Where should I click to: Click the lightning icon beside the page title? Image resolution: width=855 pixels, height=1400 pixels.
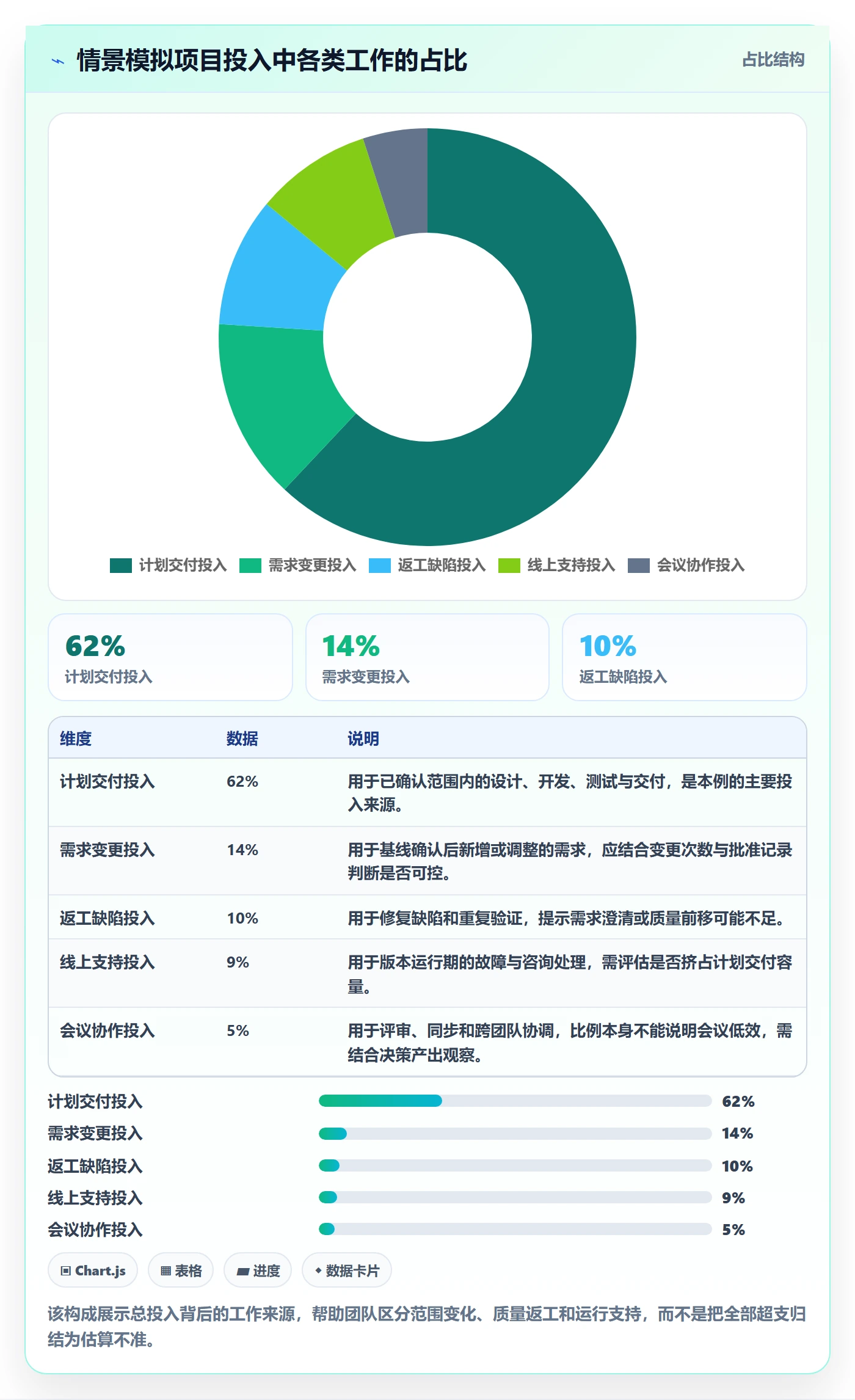(x=58, y=61)
